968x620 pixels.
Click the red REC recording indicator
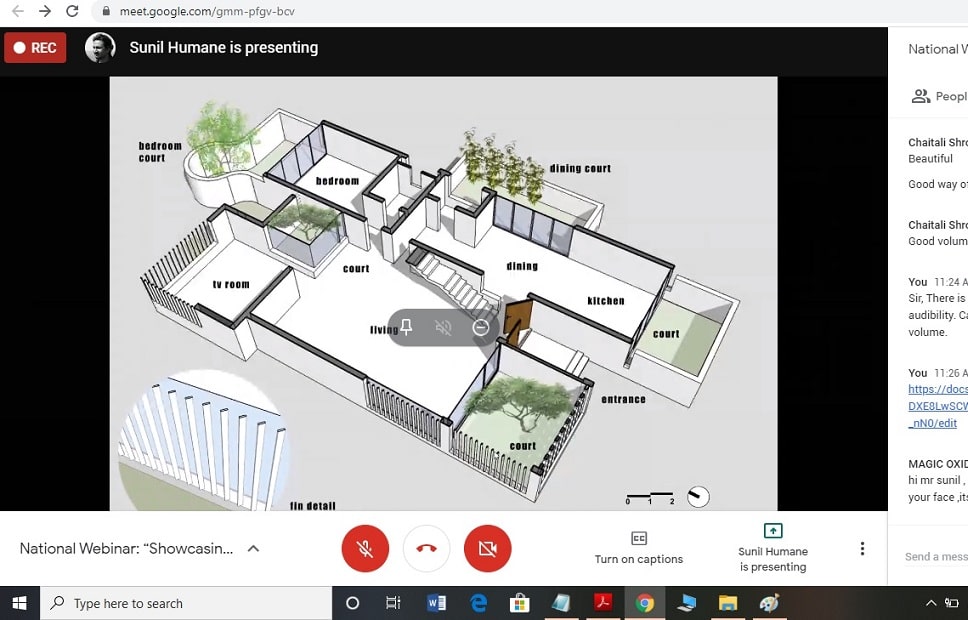click(x=35, y=48)
